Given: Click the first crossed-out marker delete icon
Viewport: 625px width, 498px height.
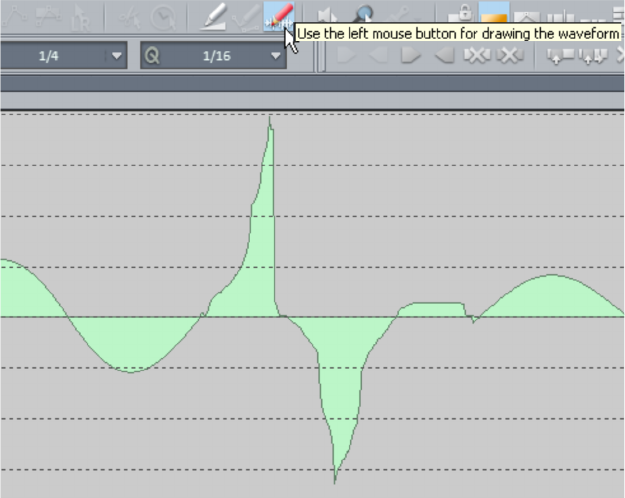Looking at the screenshot, I should point(477,55).
